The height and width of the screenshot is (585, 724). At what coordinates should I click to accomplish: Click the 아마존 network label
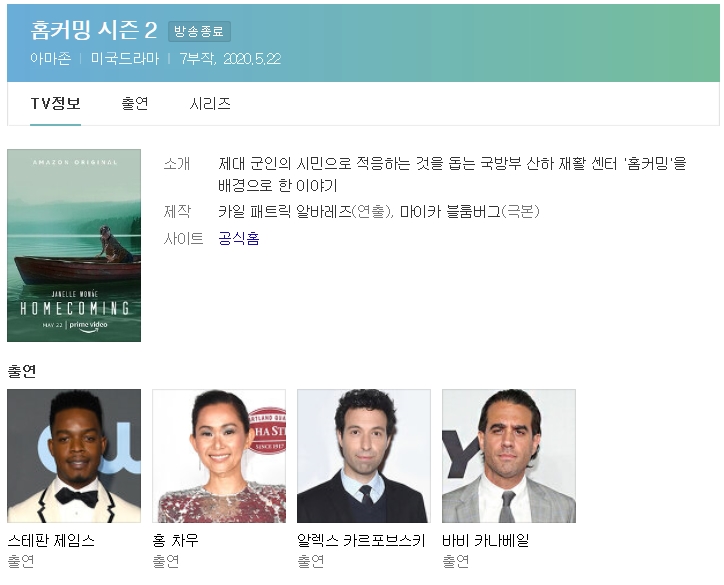pos(51,59)
